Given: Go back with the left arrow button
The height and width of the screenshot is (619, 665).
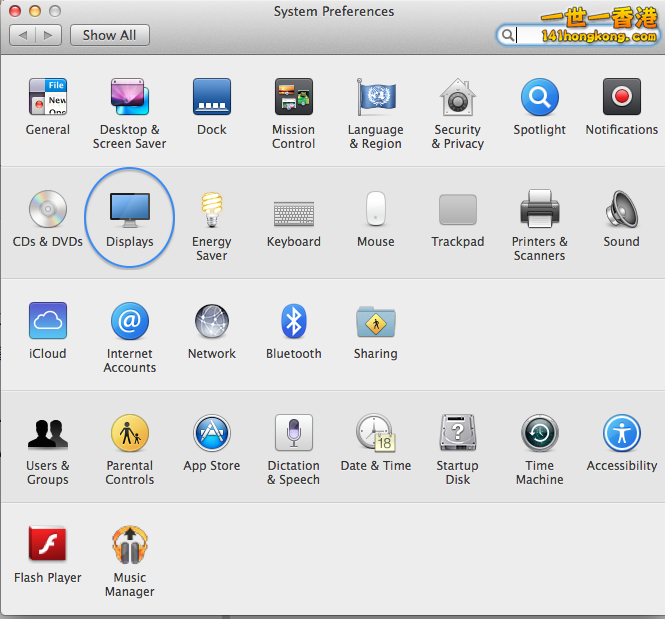Looking at the screenshot, I should click(x=22, y=35).
